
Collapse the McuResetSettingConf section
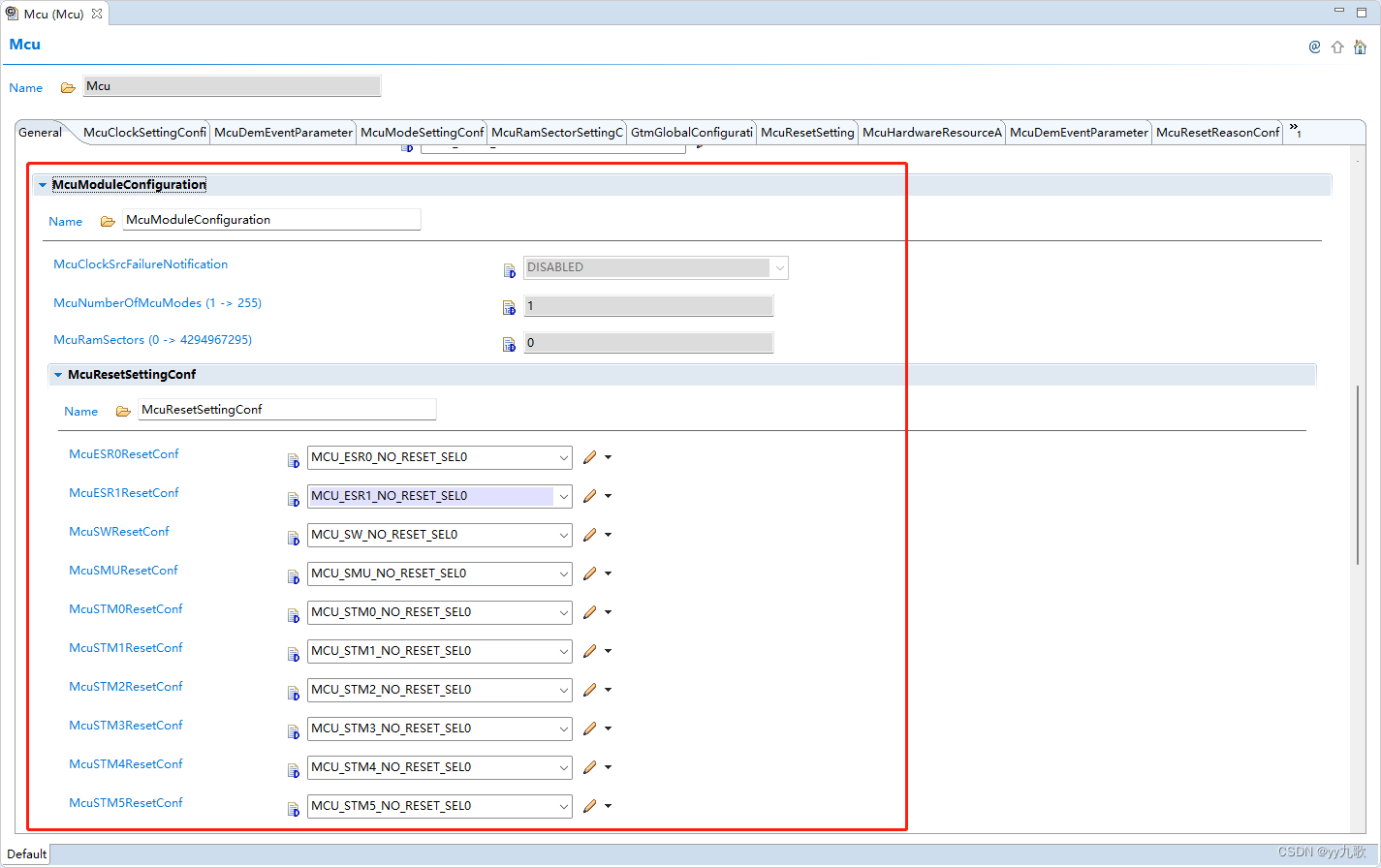(58, 375)
